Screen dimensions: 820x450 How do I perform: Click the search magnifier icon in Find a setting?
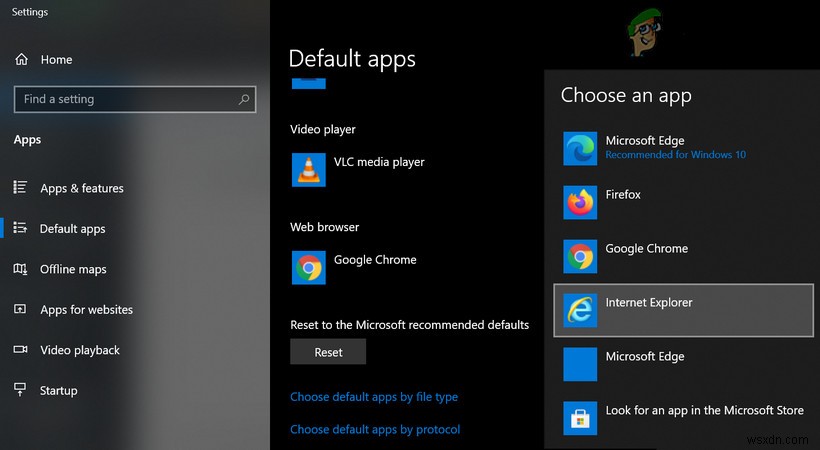pos(244,99)
